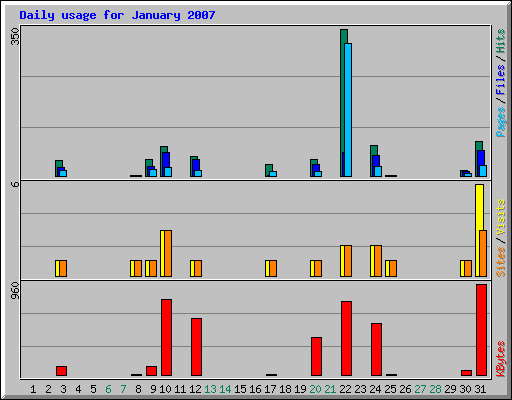Click the orange Sites bar for day 31
Screen dimensions: 512x400
pos(483,253)
